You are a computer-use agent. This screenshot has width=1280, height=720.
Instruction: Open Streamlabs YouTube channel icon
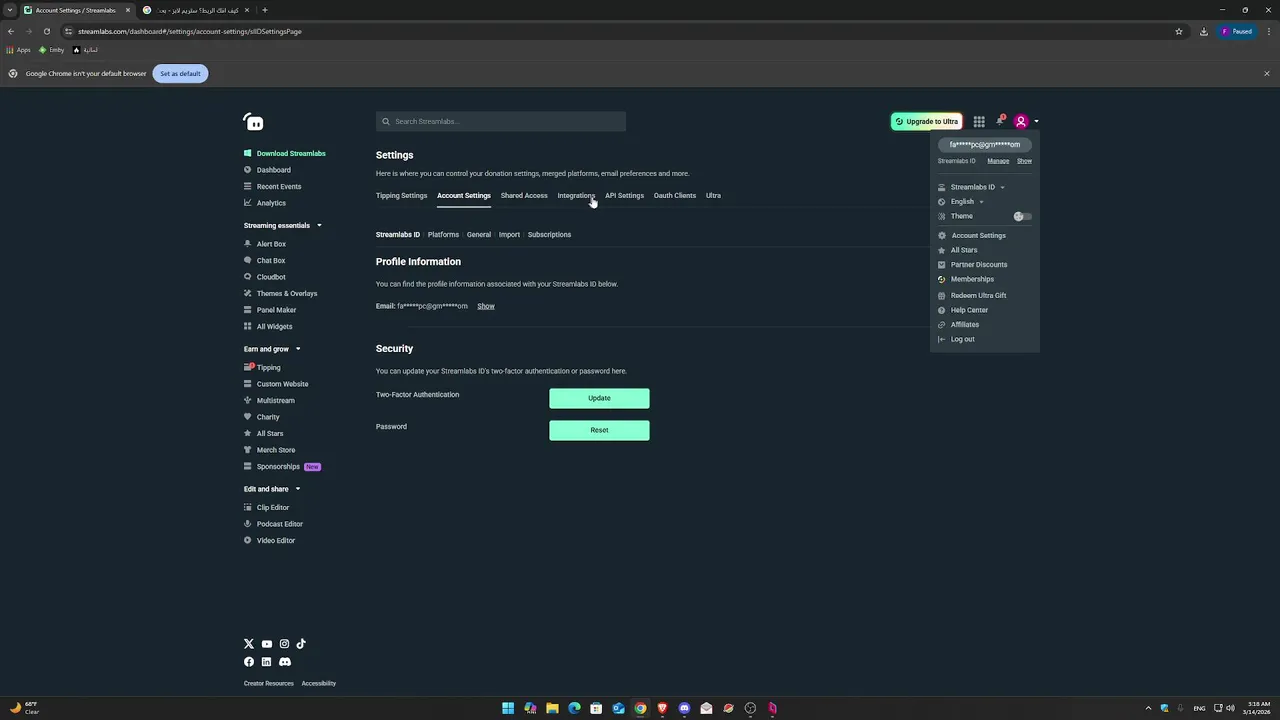[267, 644]
